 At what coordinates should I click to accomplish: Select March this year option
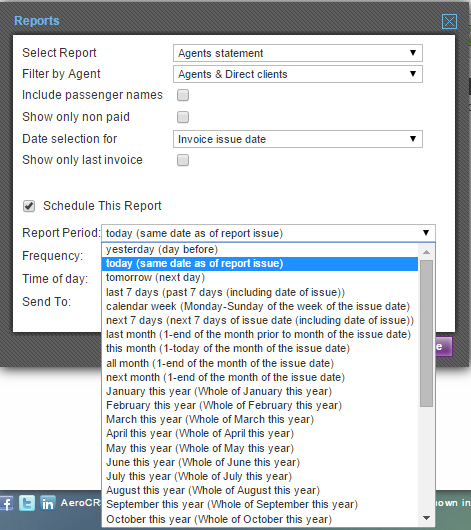260,419
